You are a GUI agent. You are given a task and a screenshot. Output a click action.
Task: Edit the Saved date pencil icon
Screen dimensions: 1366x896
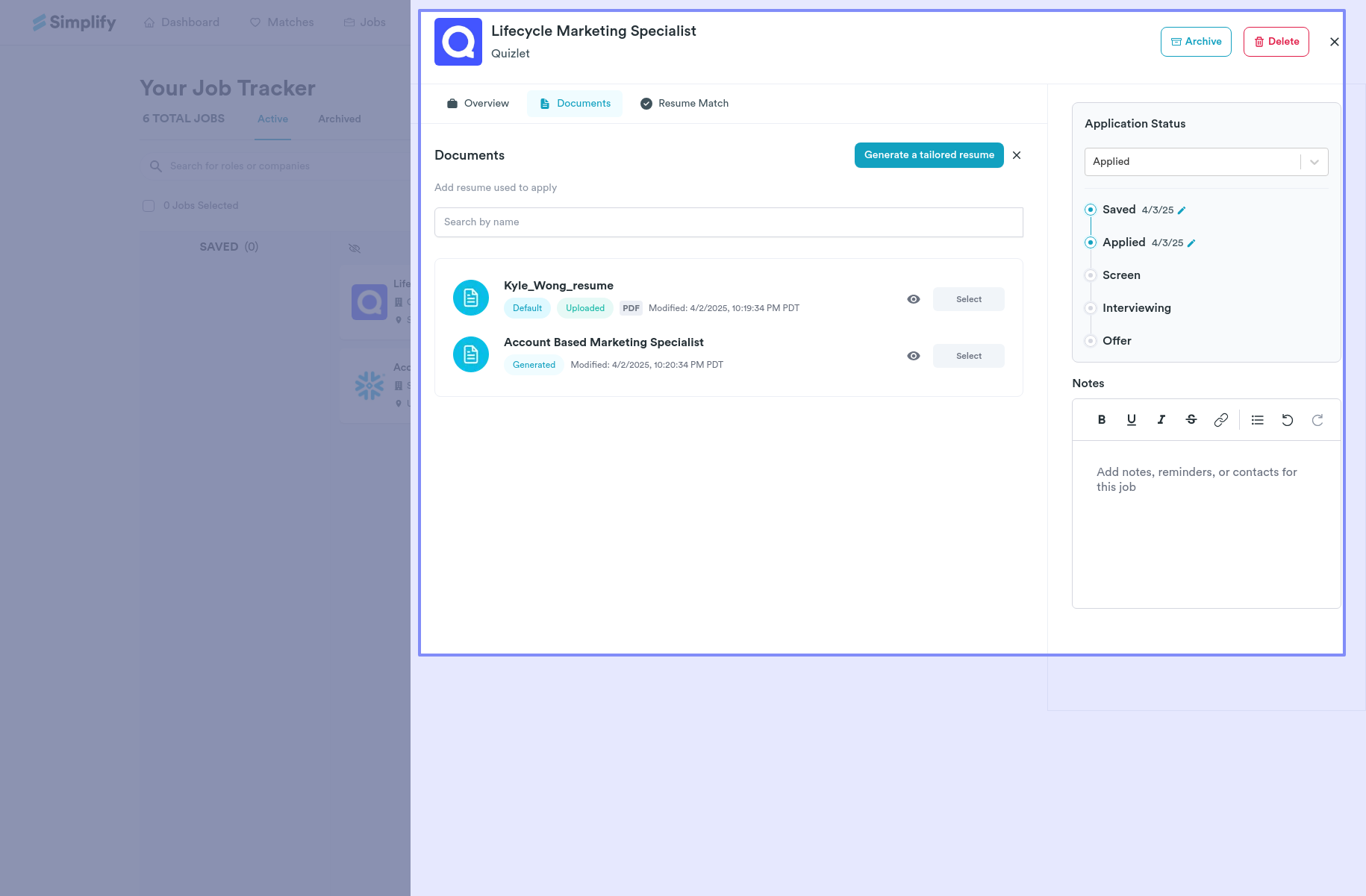pos(1182,210)
